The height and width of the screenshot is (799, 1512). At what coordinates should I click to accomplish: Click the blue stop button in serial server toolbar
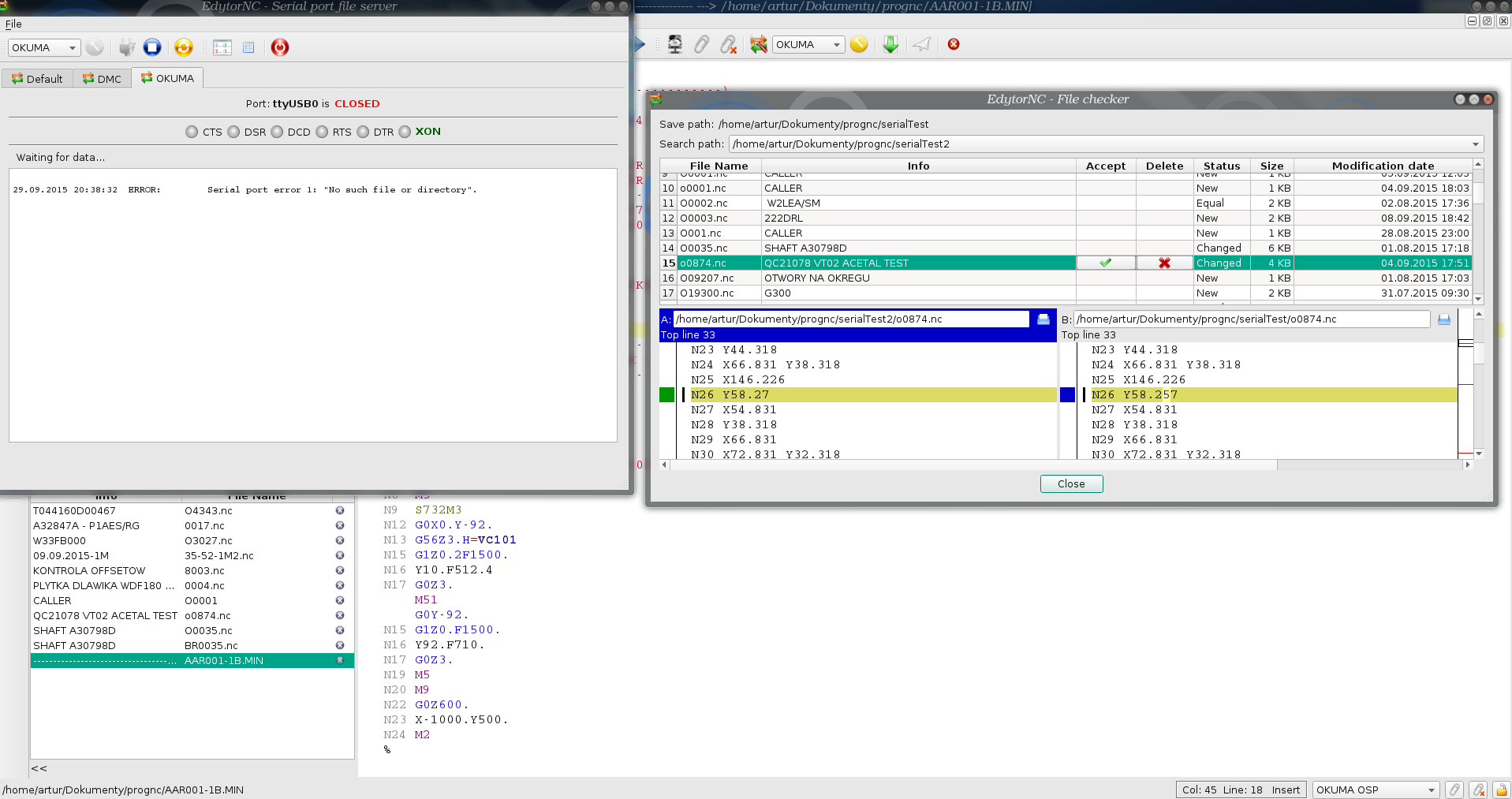[x=152, y=47]
